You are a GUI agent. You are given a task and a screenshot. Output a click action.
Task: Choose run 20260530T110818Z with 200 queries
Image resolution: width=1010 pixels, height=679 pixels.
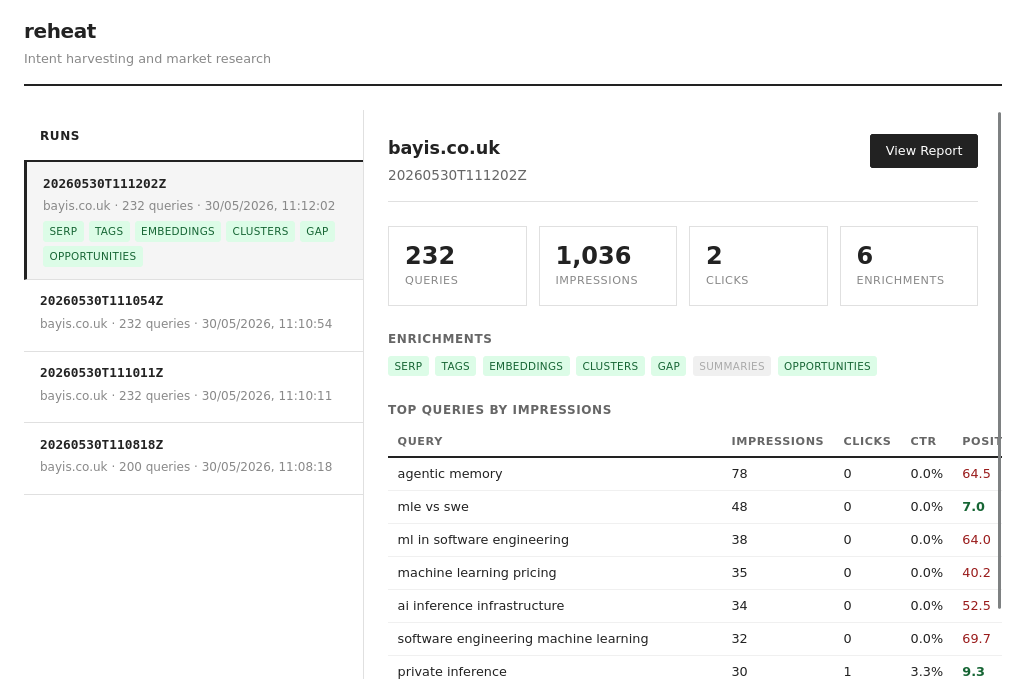(194, 459)
